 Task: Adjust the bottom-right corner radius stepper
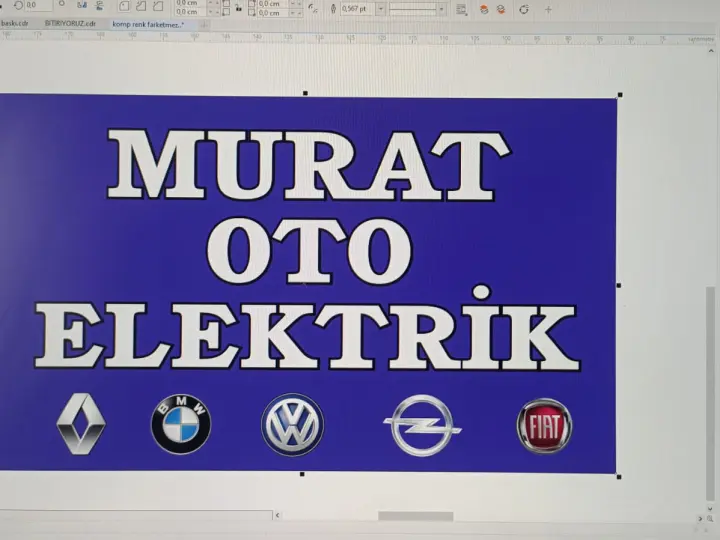click(296, 13)
